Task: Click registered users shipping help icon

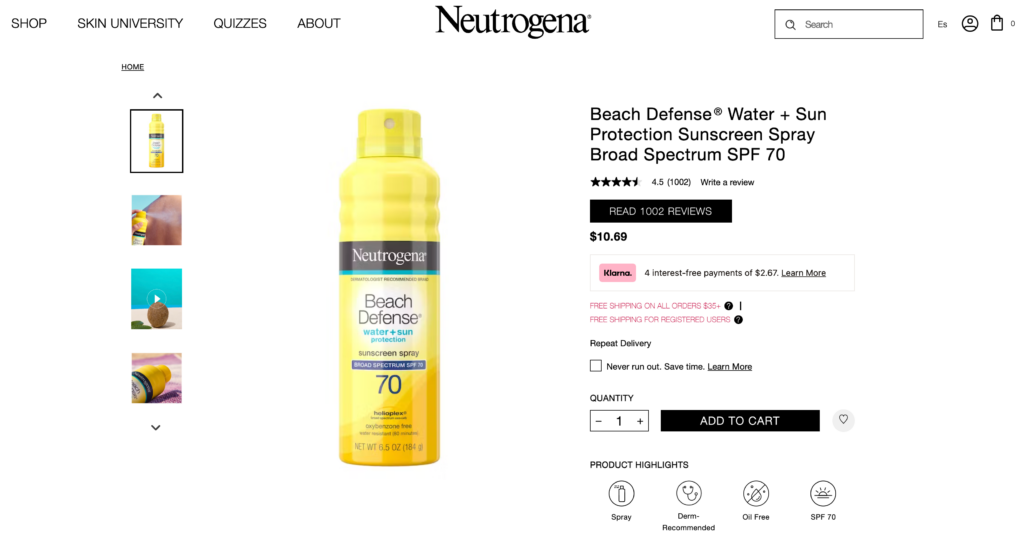Action: pyautogui.click(x=738, y=319)
